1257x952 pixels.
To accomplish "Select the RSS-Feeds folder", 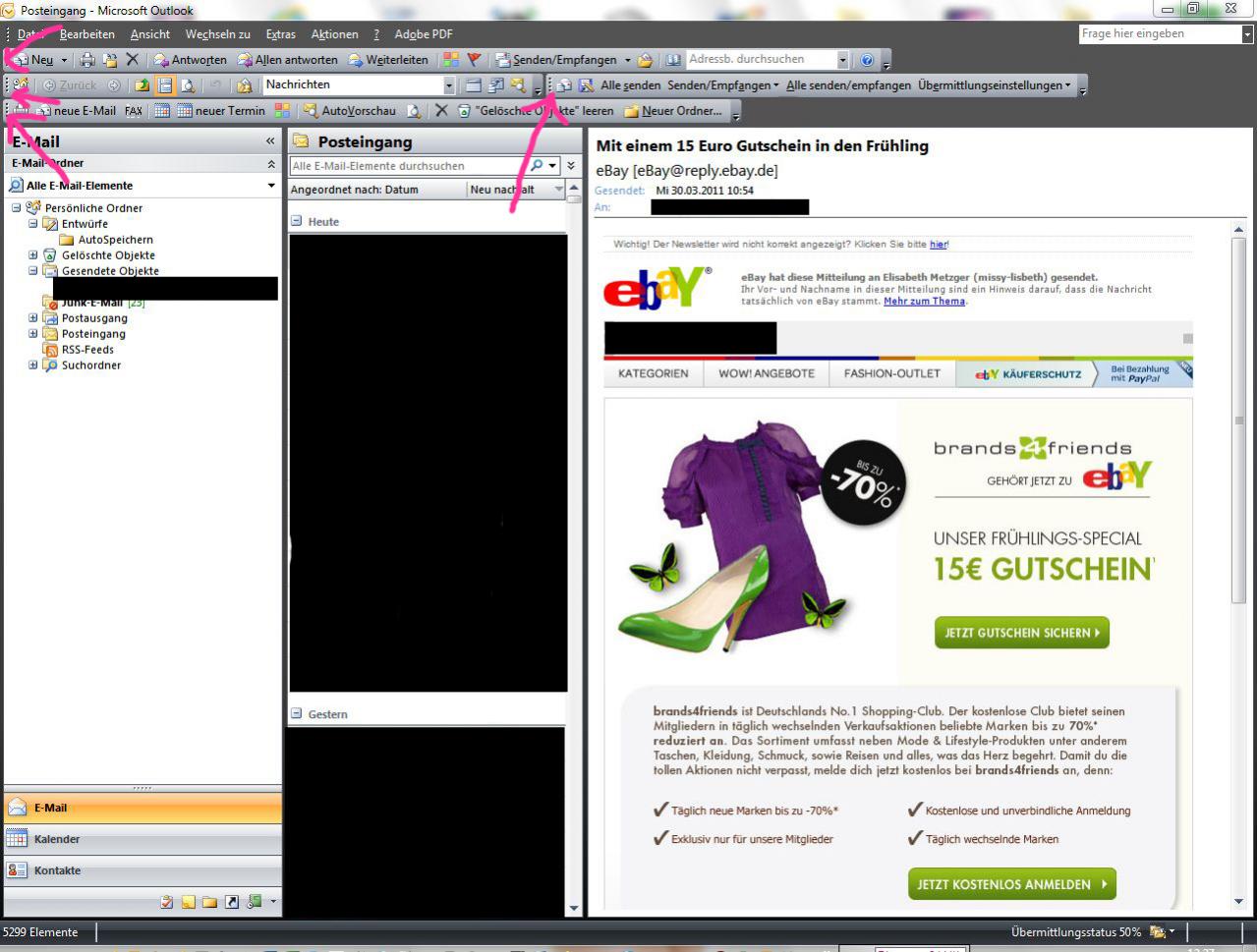I will click(x=87, y=350).
